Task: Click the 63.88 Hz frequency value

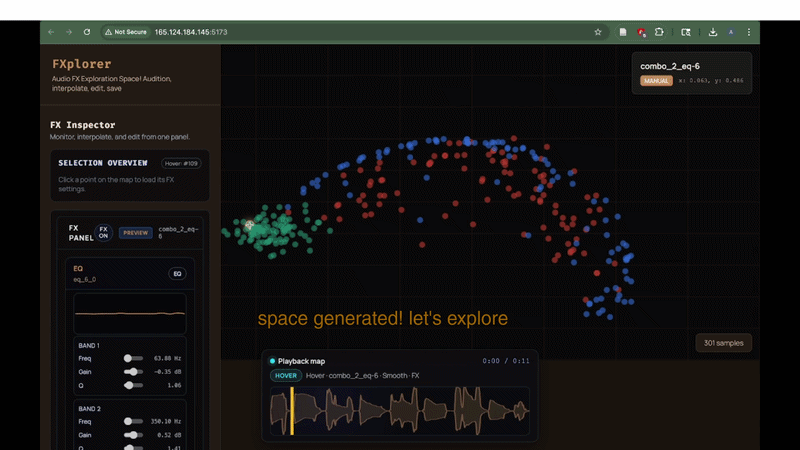Action: tap(167, 358)
